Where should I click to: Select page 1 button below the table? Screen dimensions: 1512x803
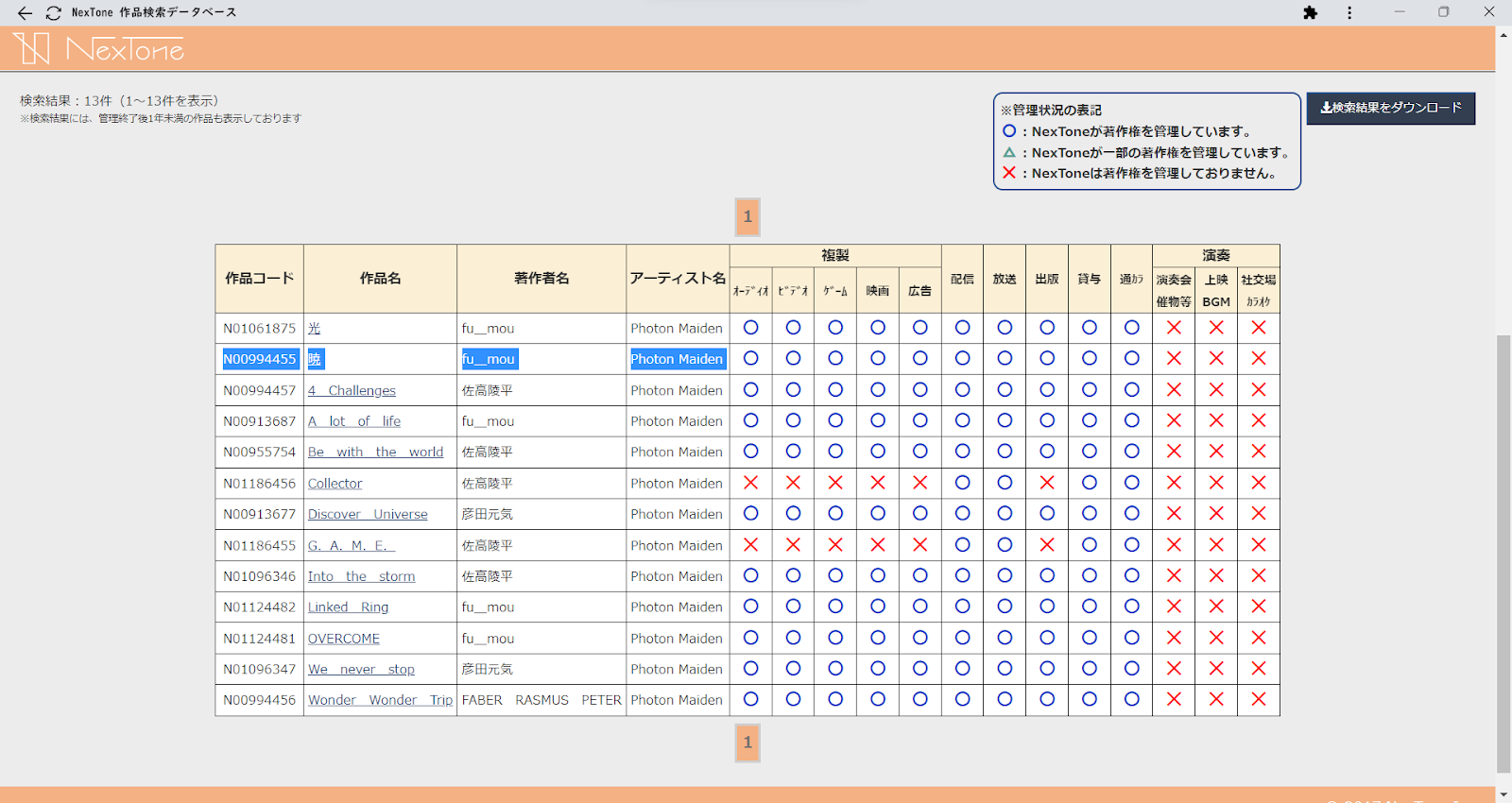[x=747, y=743]
